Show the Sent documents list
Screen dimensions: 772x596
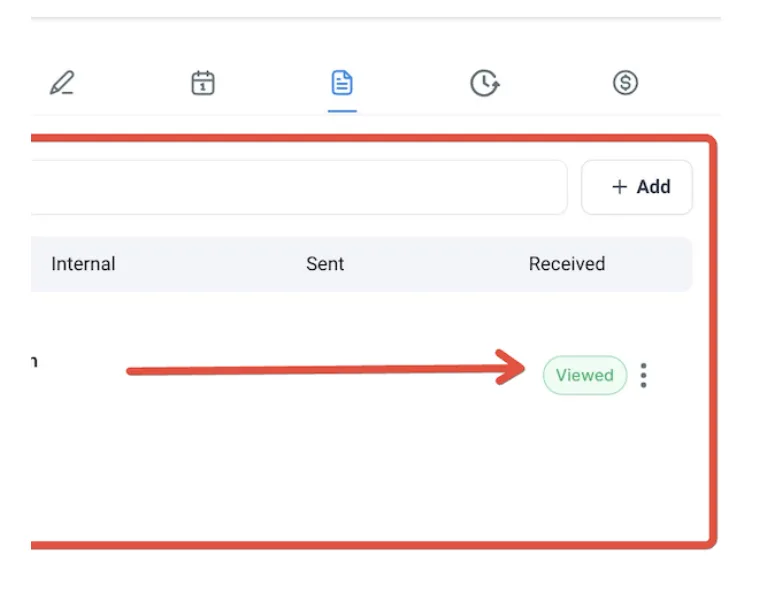[325, 264]
